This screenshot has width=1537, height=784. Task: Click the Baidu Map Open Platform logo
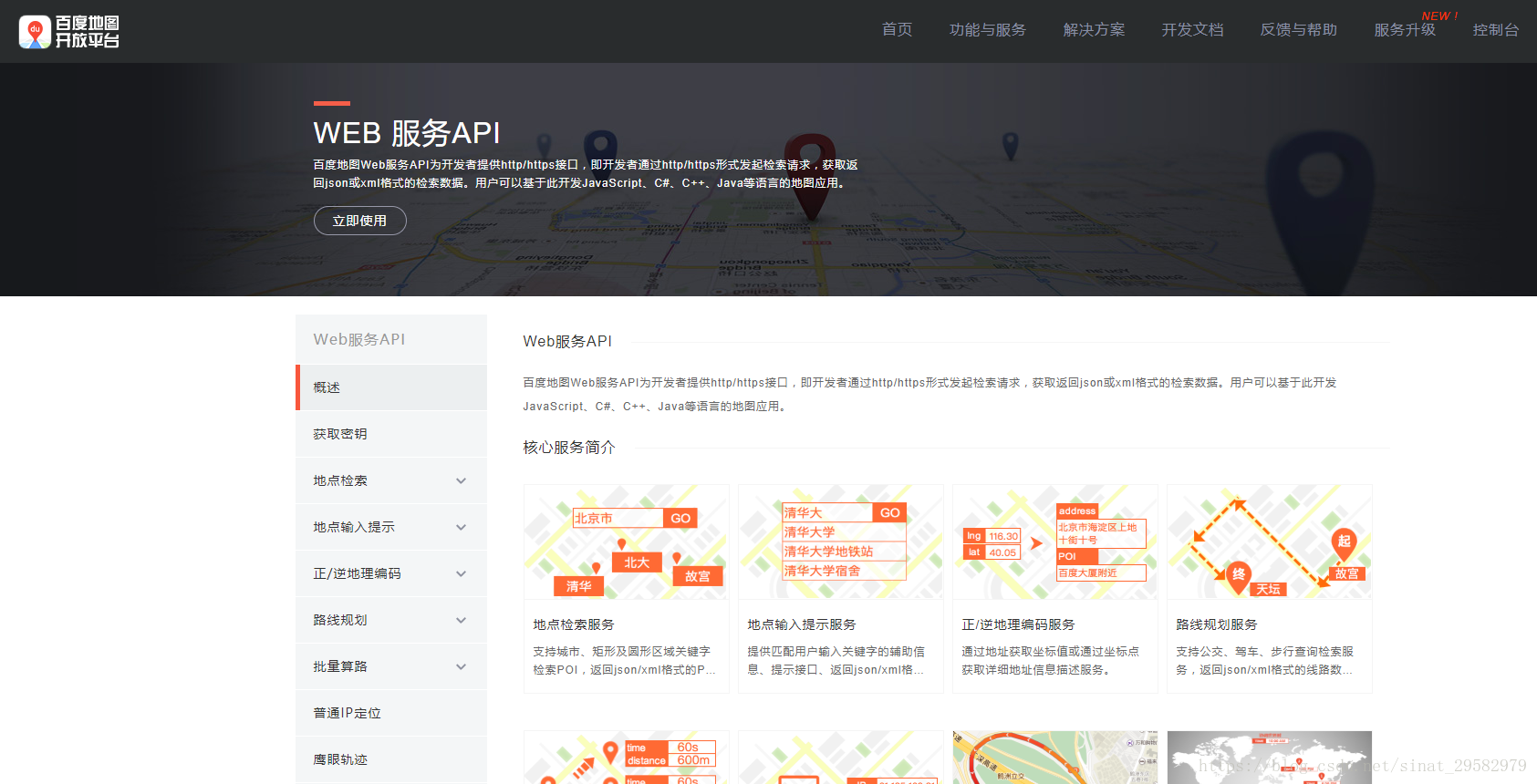click(69, 32)
